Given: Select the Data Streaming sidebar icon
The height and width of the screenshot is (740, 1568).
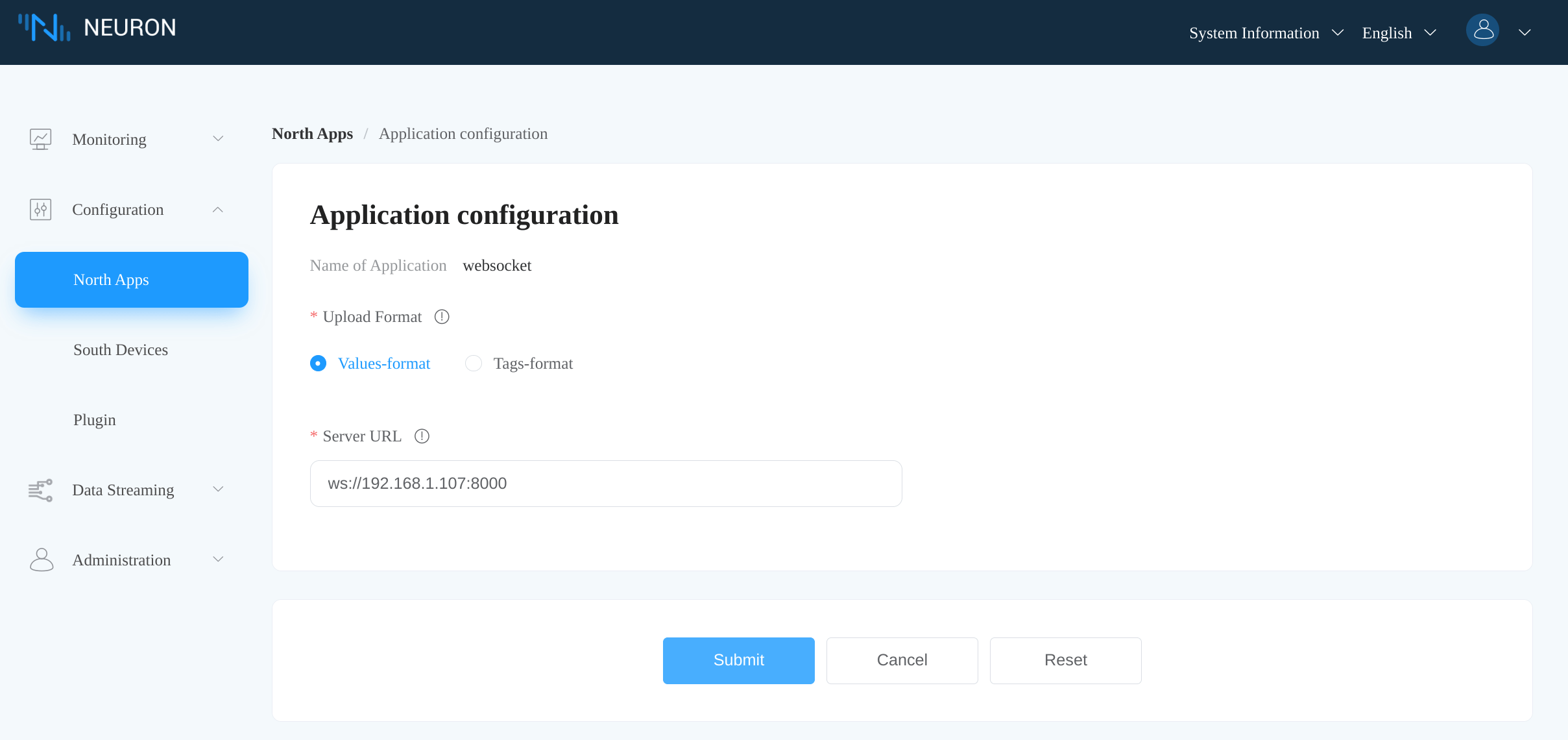Looking at the screenshot, I should pos(40,490).
